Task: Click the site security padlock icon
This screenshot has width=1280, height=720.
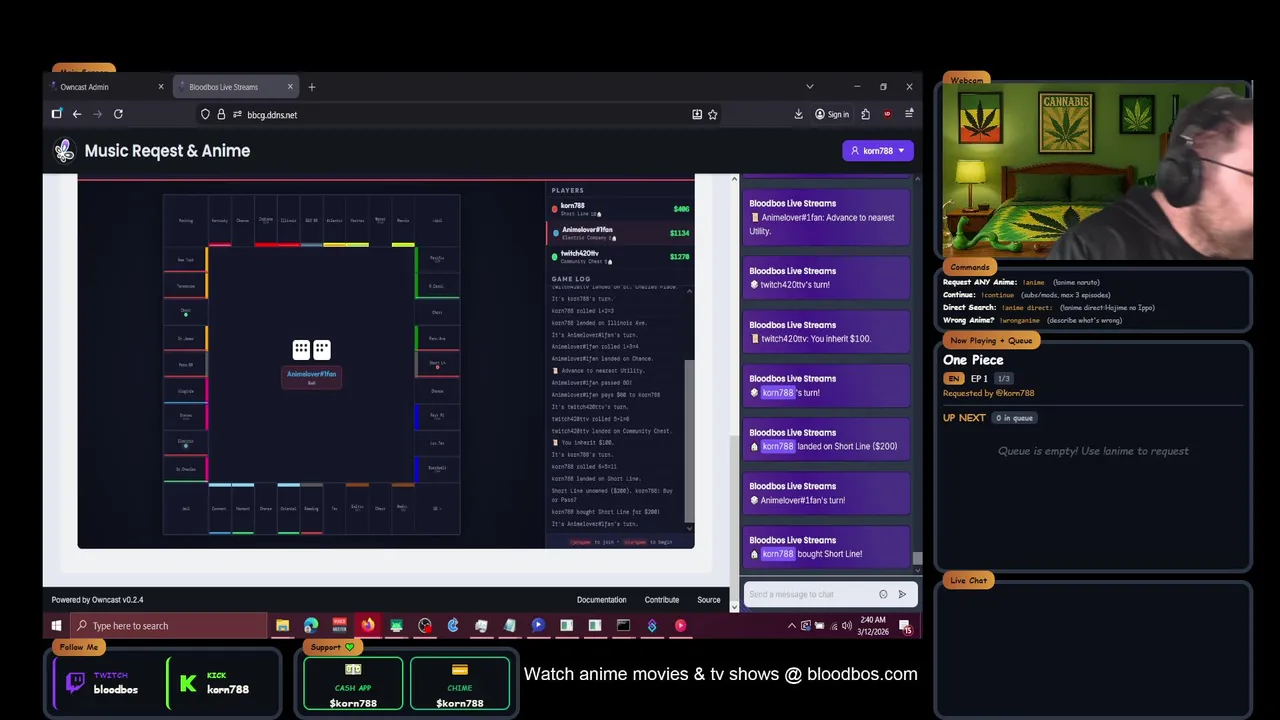Action: (221, 115)
